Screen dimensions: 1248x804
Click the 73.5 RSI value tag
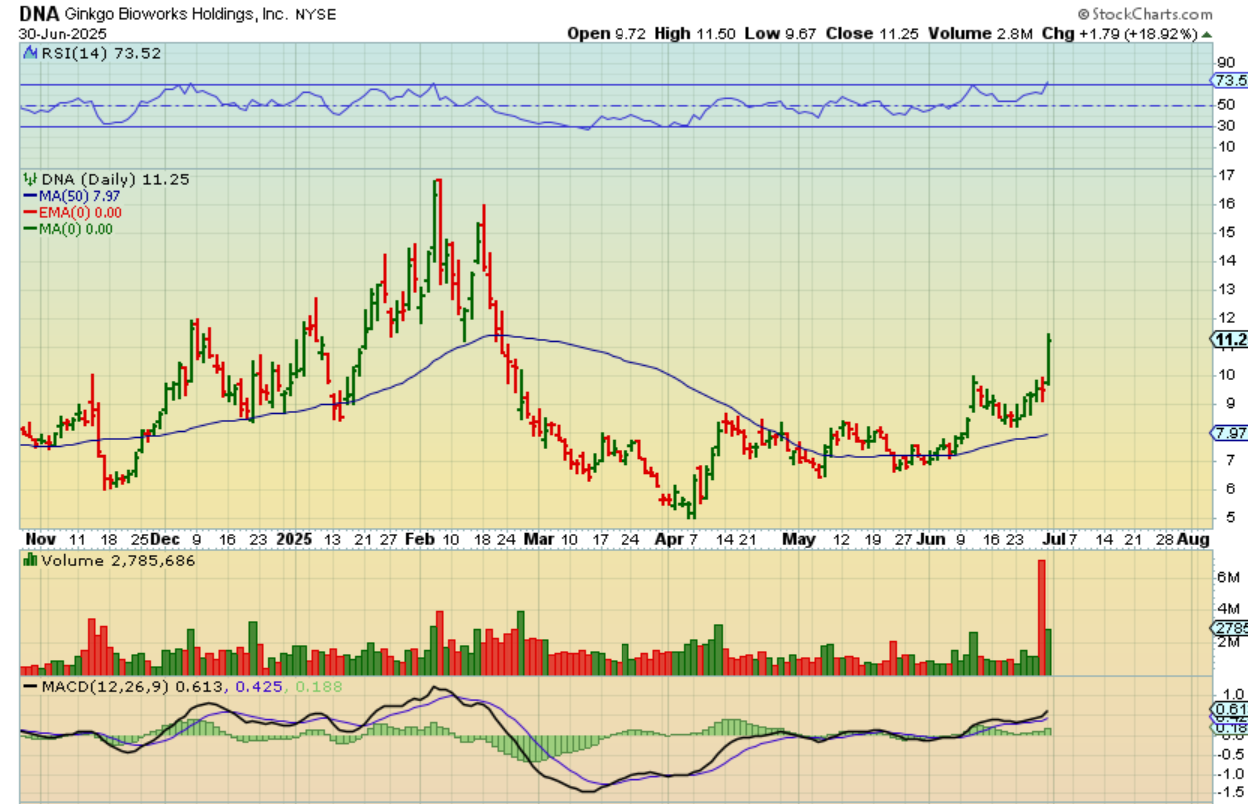(1229, 81)
